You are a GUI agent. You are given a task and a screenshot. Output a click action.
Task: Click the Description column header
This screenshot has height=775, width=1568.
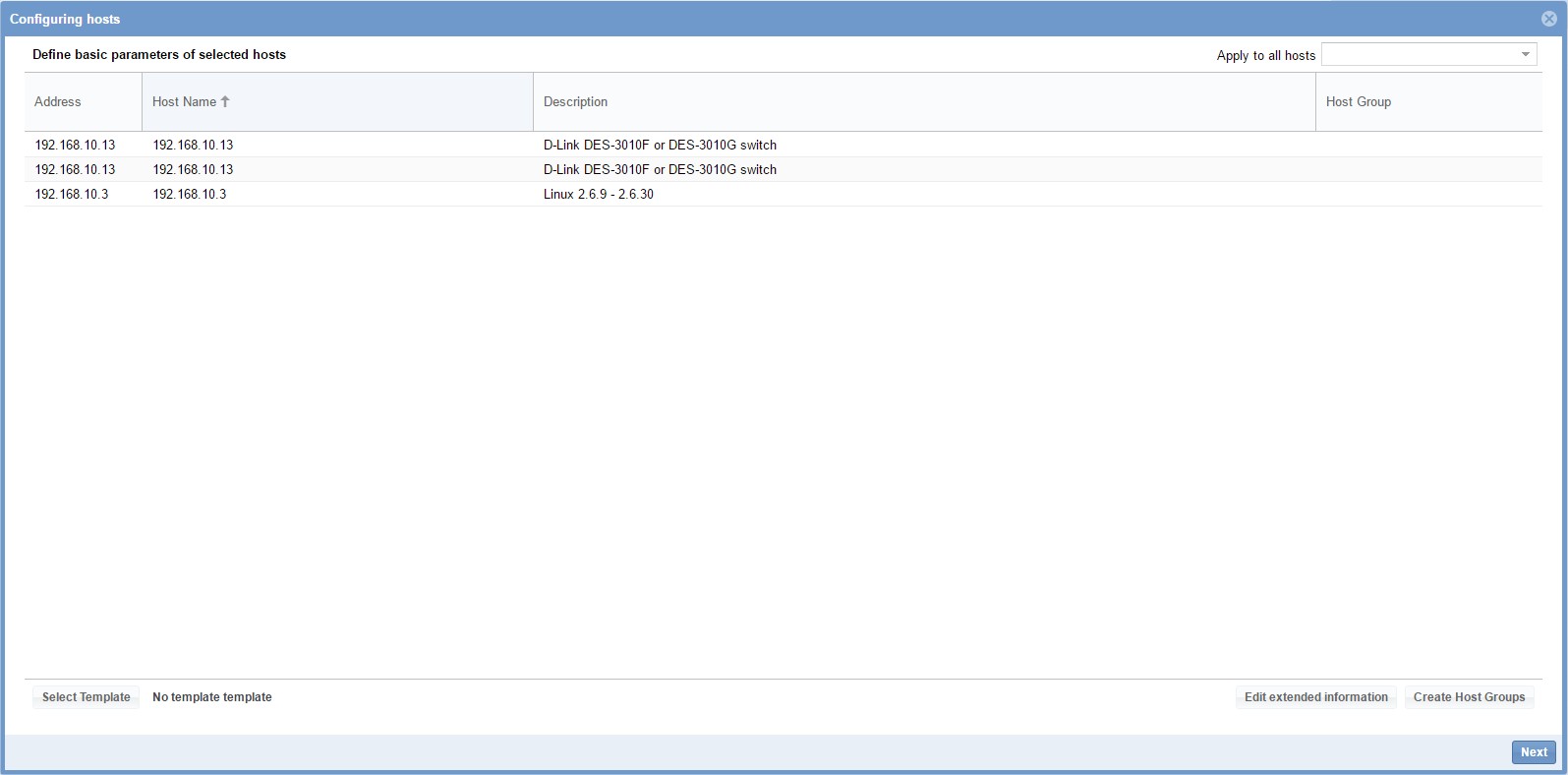pos(575,101)
